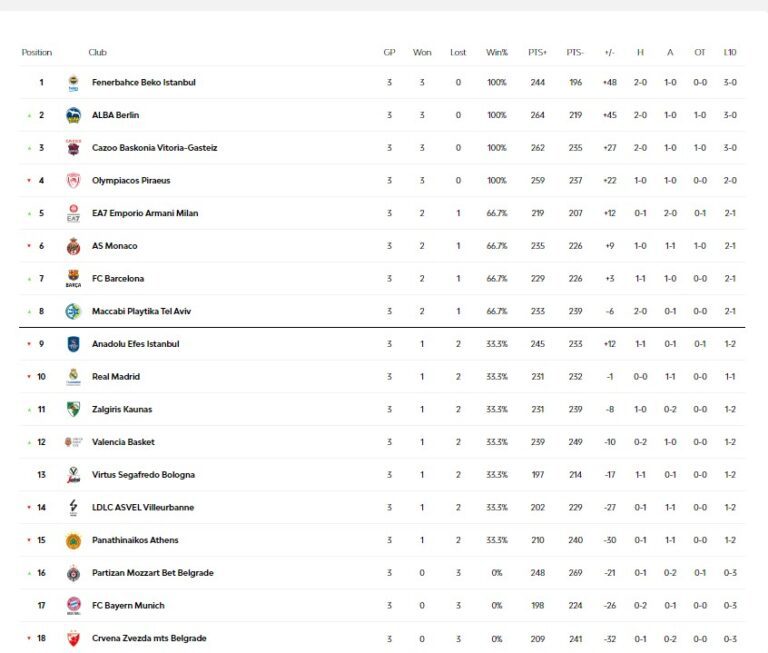The width and height of the screenshot is (768, 653).
Task: Open Cazoo Baskonia Vitoria-Gasteiz team link
Action: pyautogui.click(x=154, y=148)
